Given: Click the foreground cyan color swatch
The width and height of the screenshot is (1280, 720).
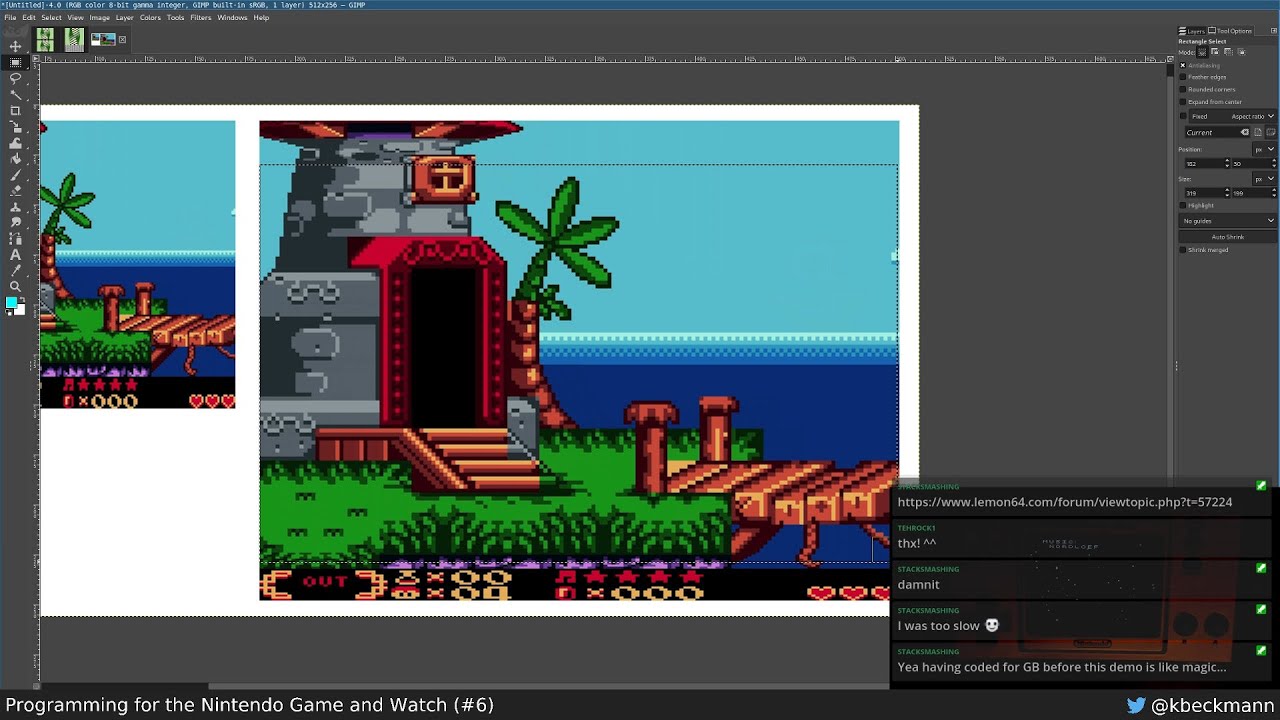Looking at the screenshot, I should click(11, 303).
